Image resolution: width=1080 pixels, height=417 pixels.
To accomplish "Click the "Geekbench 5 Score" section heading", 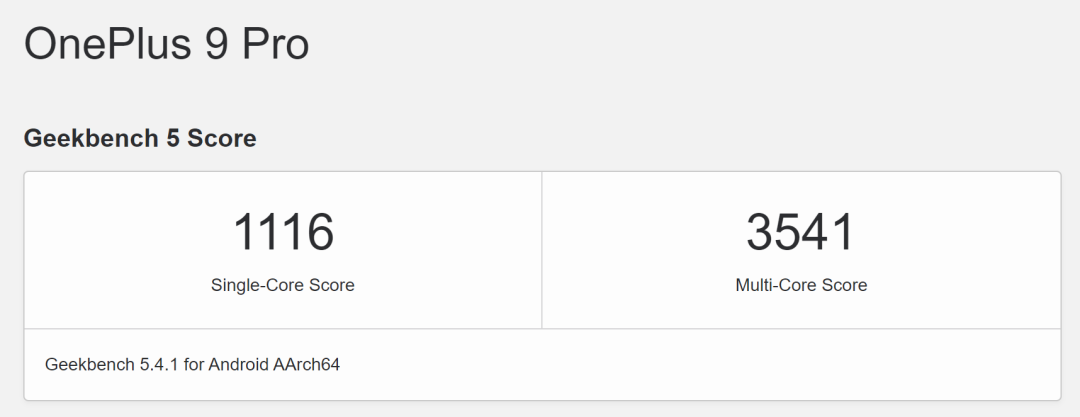I will 140,138.
